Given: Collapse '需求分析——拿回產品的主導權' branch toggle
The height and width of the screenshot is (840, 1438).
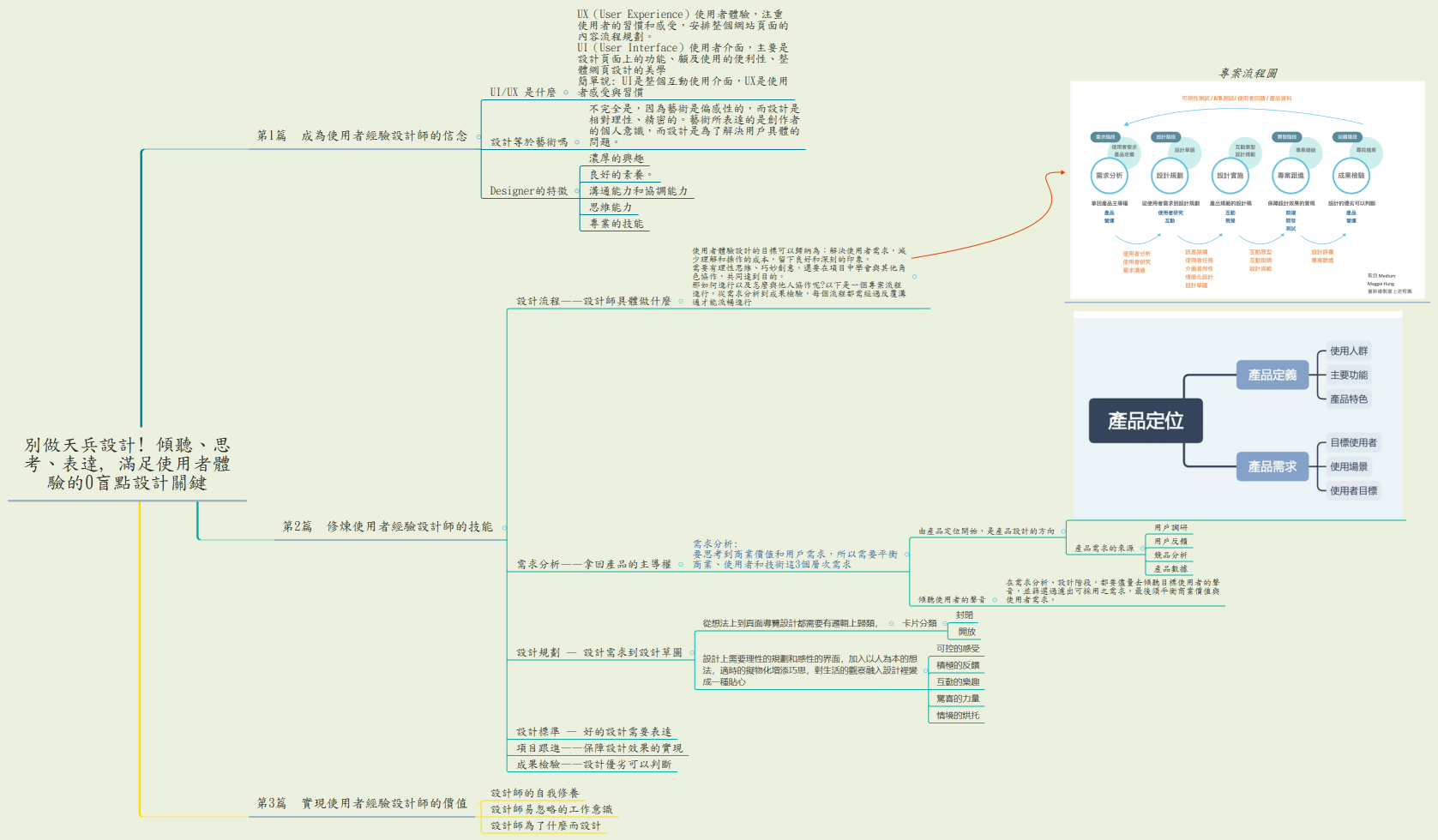Looking at the screenshot, I should [x=681, y=564].
